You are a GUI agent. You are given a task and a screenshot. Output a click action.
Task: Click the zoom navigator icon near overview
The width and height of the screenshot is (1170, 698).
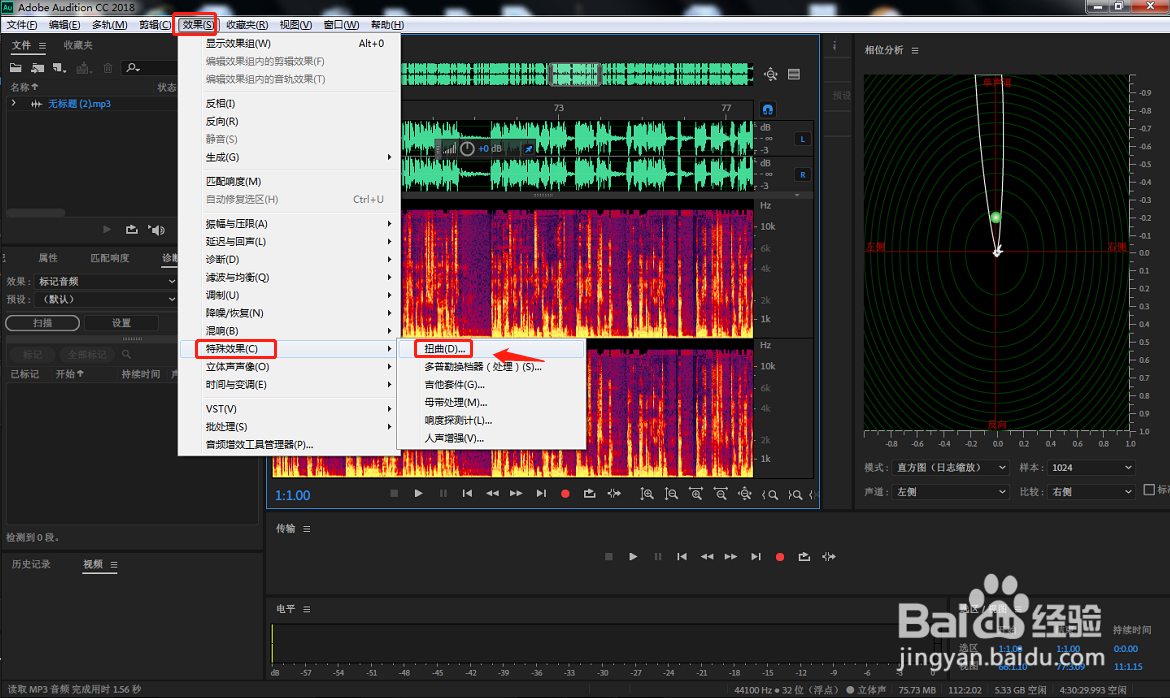pos(771,74)
